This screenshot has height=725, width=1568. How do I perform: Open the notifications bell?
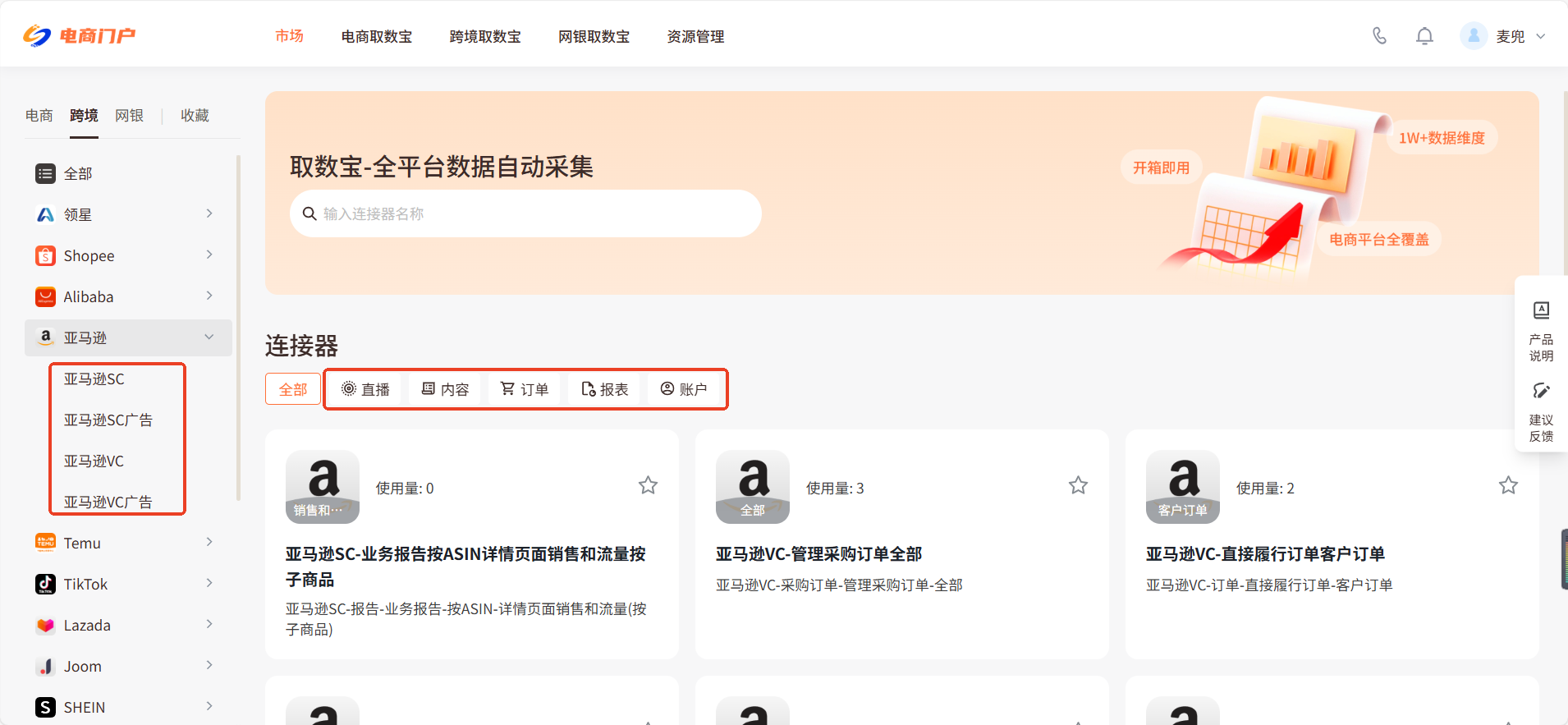(1424, 36)
